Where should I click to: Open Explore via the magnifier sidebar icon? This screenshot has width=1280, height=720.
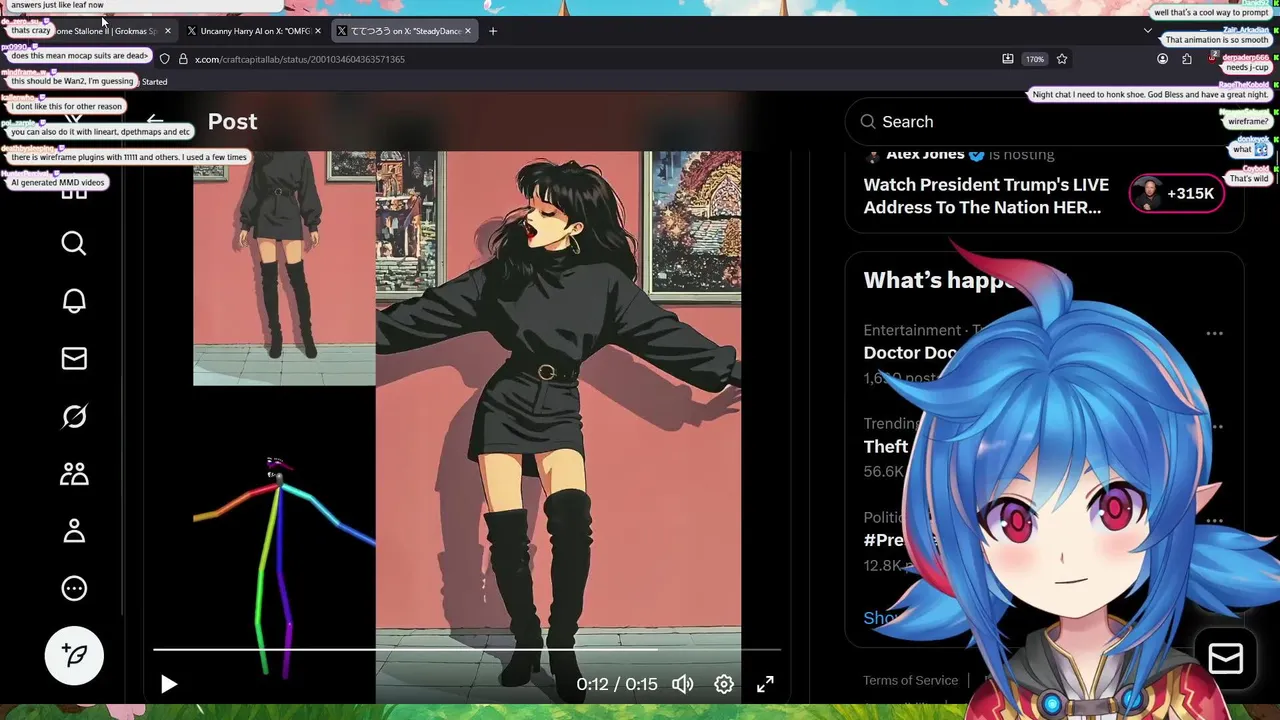[x=74, y=243]
